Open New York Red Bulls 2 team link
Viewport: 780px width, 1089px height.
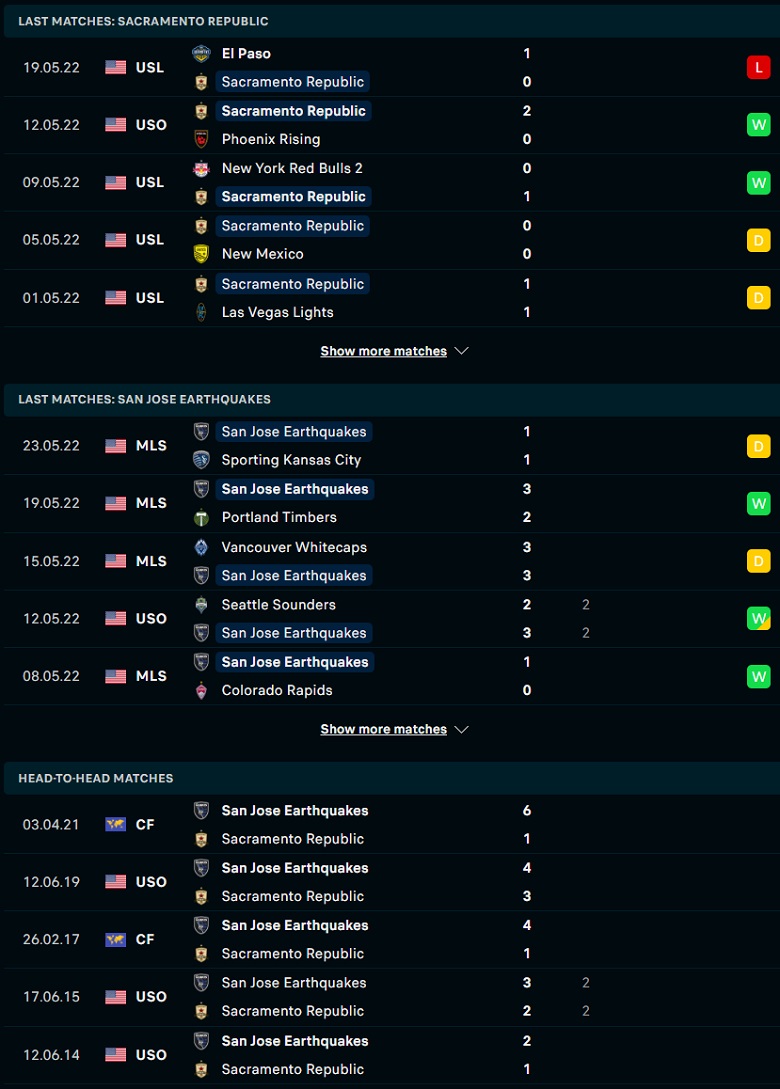pyautogui.click(x=292, y=168)
